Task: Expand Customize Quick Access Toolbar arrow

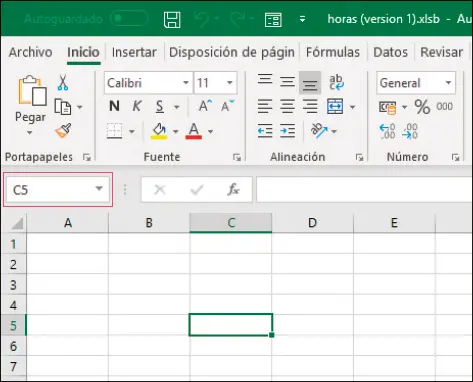Action: pyautogui.click(x=302, y=19)
